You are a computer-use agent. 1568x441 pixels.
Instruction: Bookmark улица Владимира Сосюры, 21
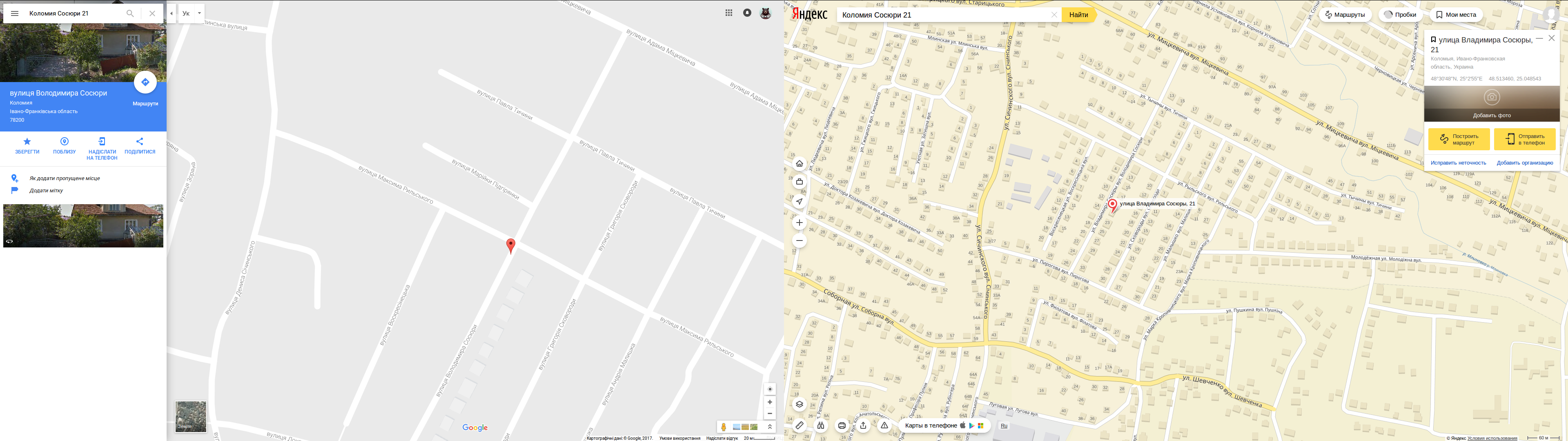(x=1434, y=40)
